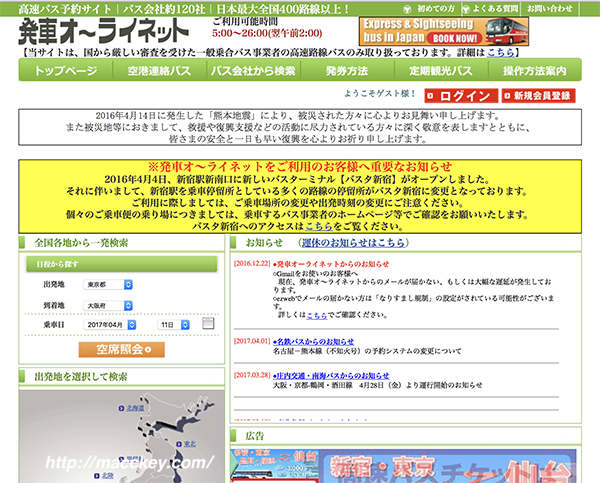Open the 運休のお知らせはこちら link
This screenshot has height=483, width=600.
coord(353,243)
